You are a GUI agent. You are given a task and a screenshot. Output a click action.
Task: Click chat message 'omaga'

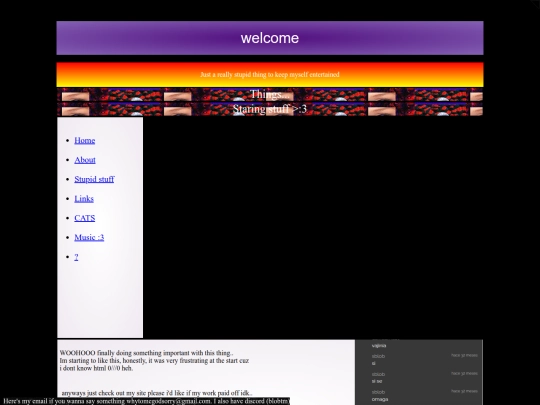380,399
